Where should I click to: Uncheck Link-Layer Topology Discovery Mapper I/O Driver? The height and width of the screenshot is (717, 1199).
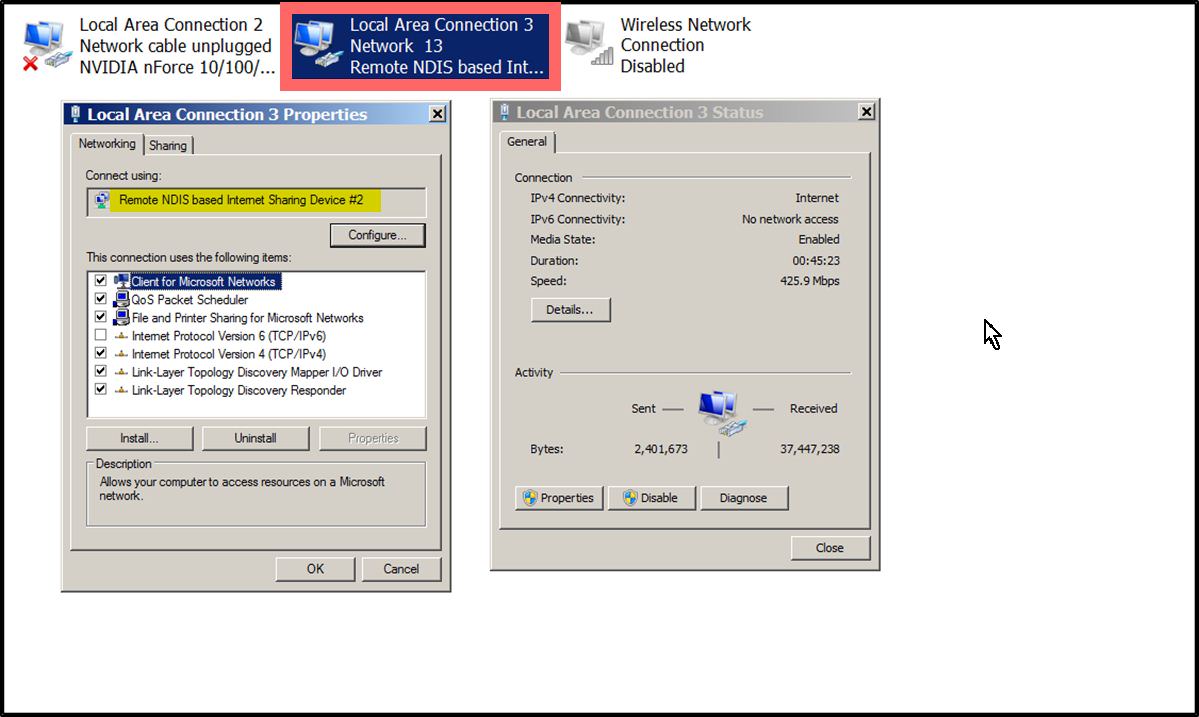pyautogui.click(x=100, y=371)
